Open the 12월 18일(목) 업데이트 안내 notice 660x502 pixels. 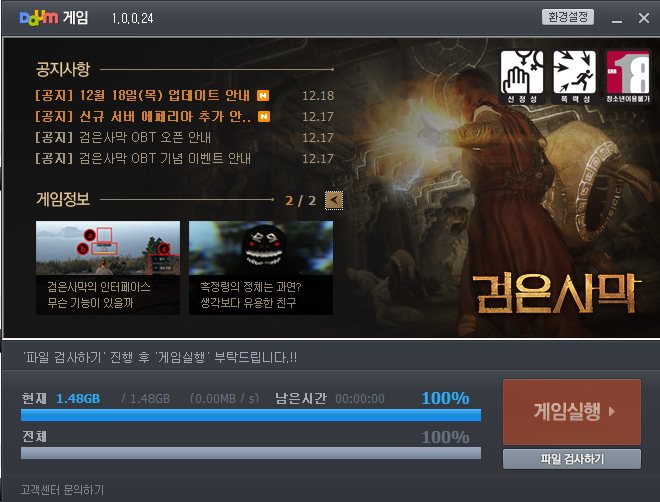tap(142, 96)
